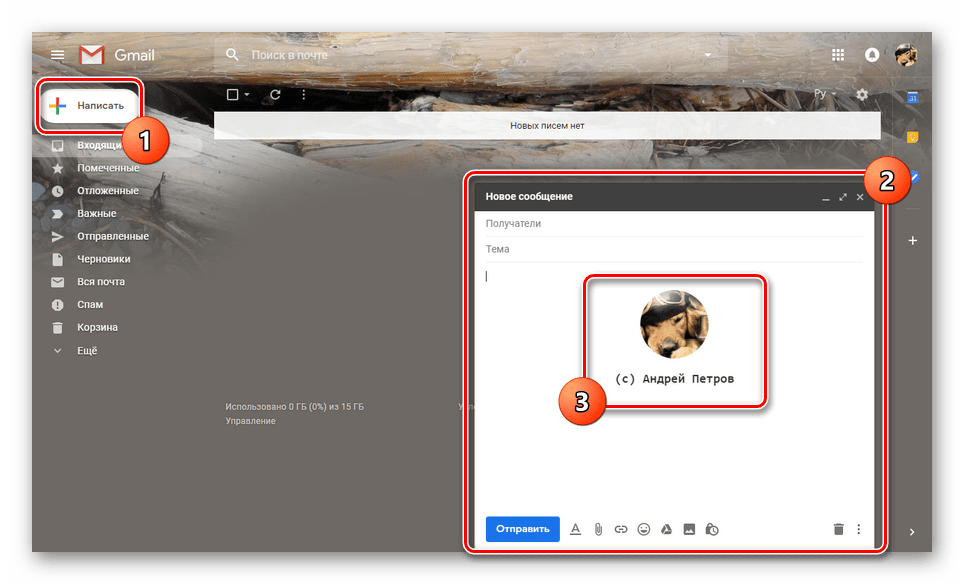Insert a photo into the message
The height and width of the screenshot is (584, 964).
tap(689, 529)
